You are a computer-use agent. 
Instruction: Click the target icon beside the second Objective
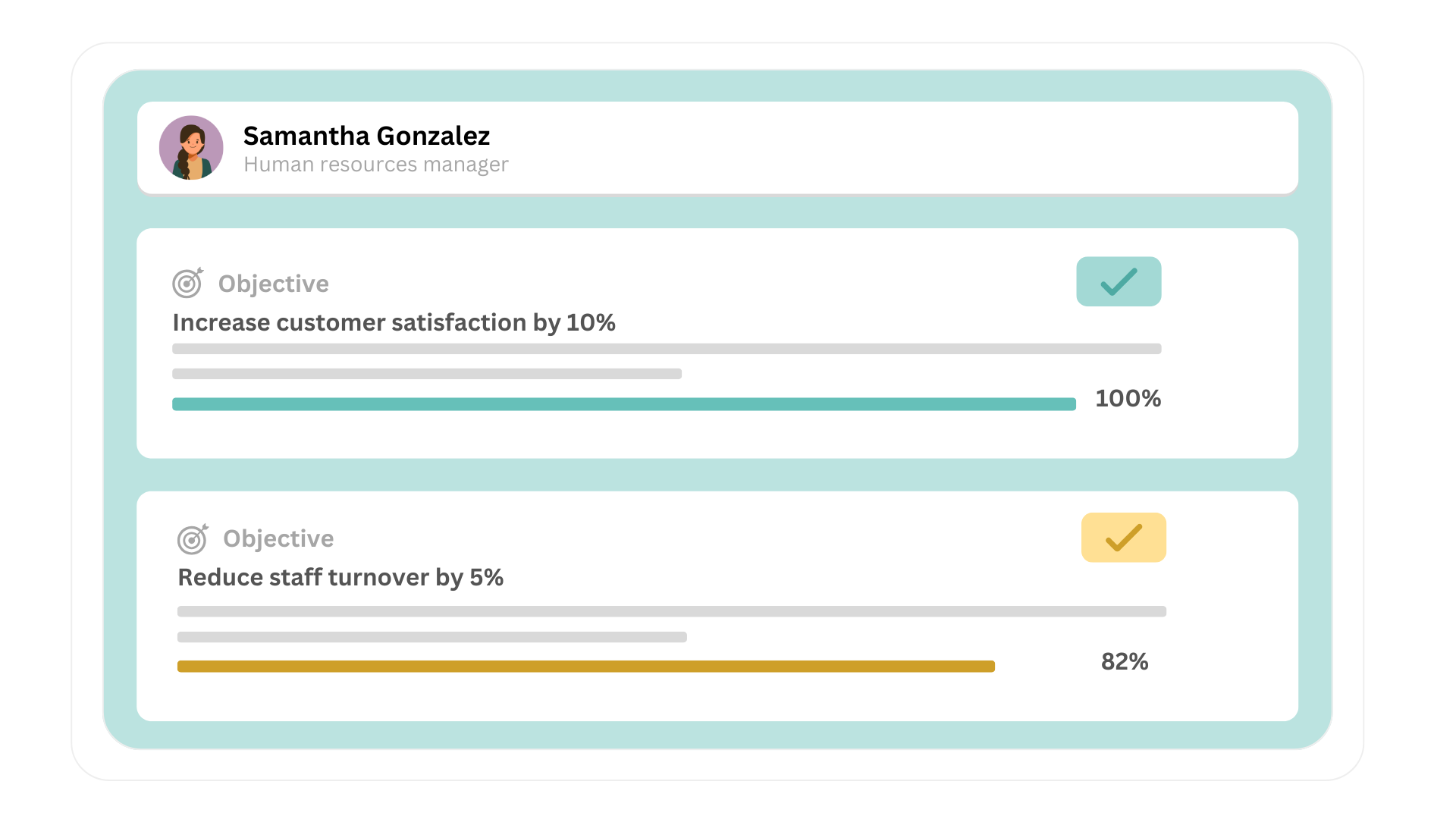point(193,538)
